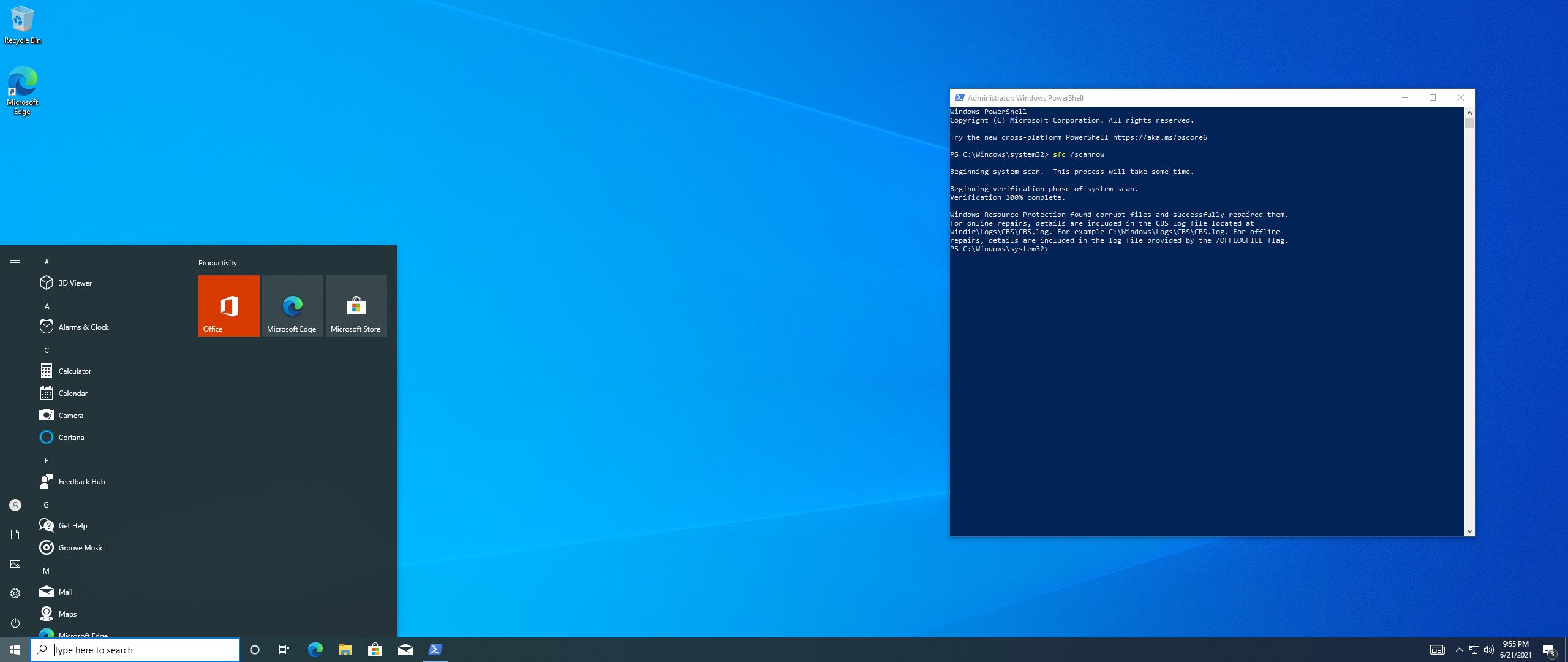Open File Explorer from taskbar
The height and width of the screenshot is (662, 1568).
[345, 650]
